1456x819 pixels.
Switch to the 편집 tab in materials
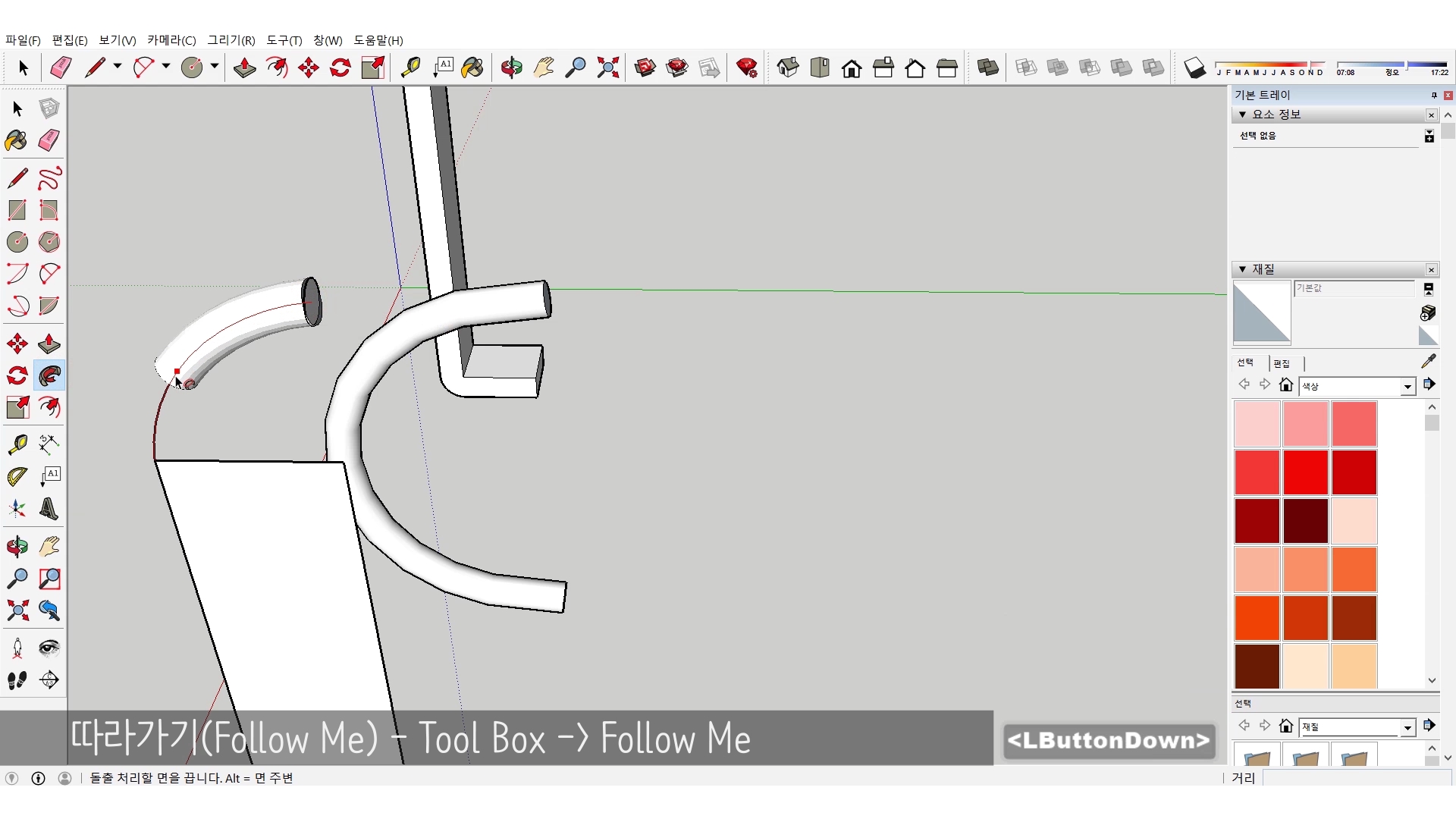(x=1282, y=363)
